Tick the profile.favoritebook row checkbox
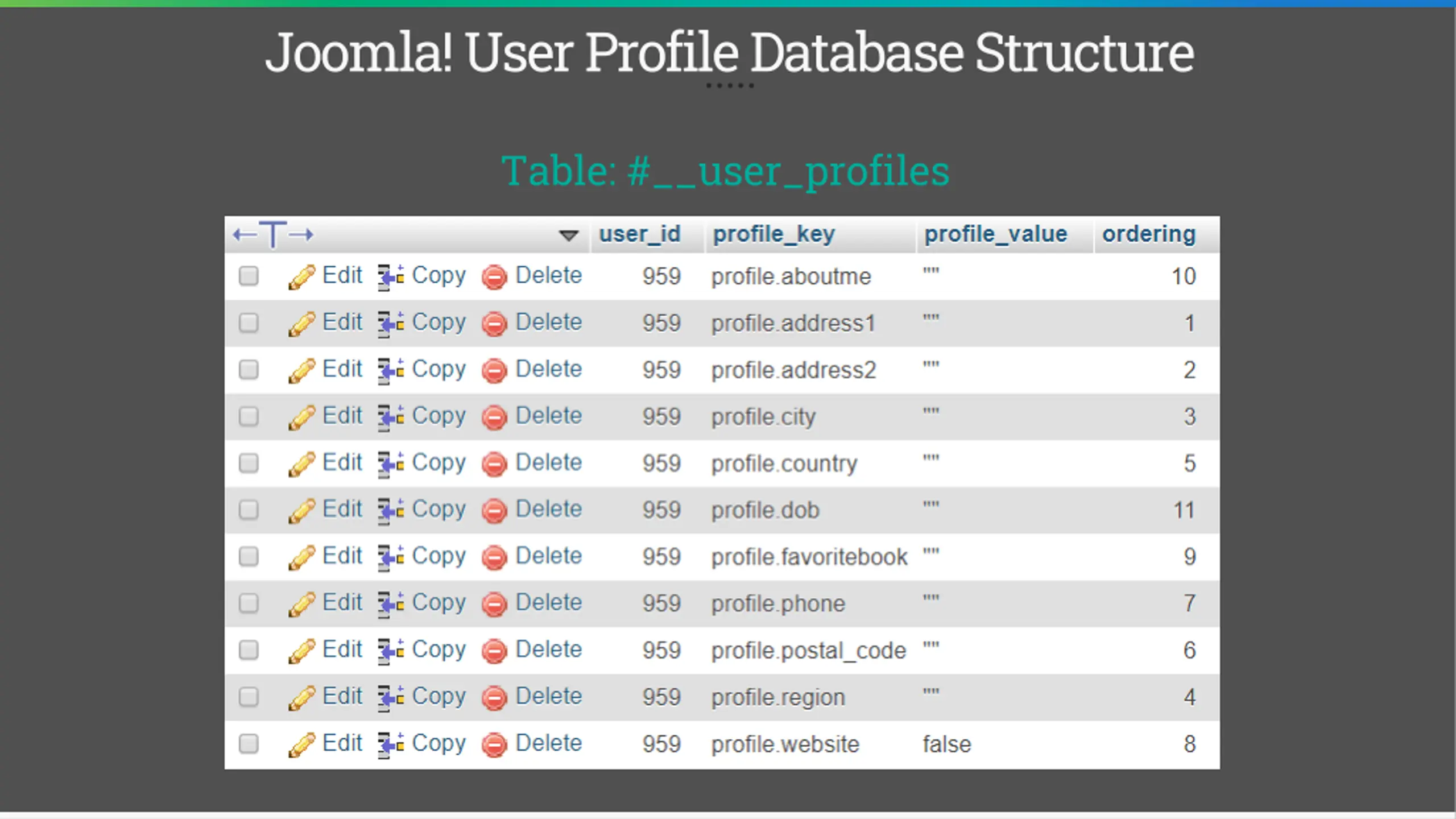 point(249,556)
